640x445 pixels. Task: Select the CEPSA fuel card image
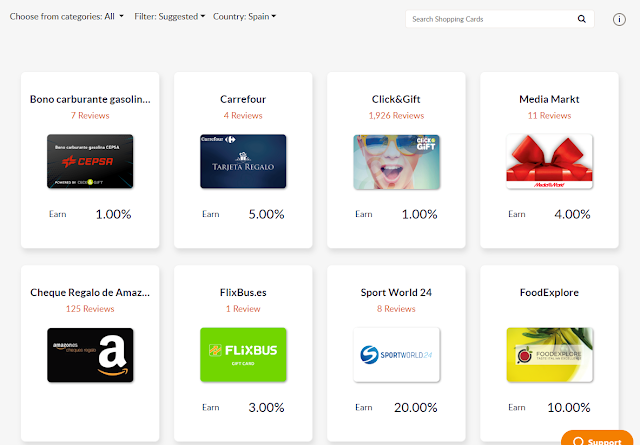90,161
